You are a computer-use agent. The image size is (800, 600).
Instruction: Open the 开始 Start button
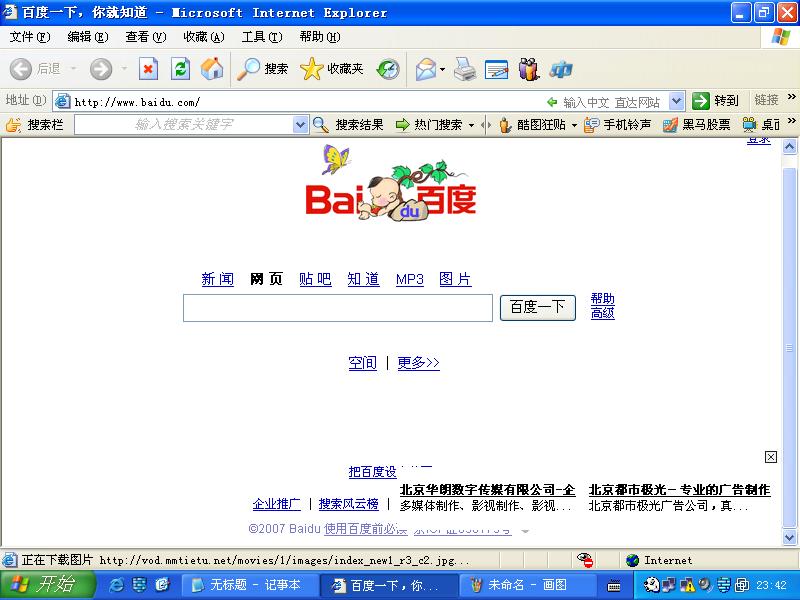(x=47, y=585)
